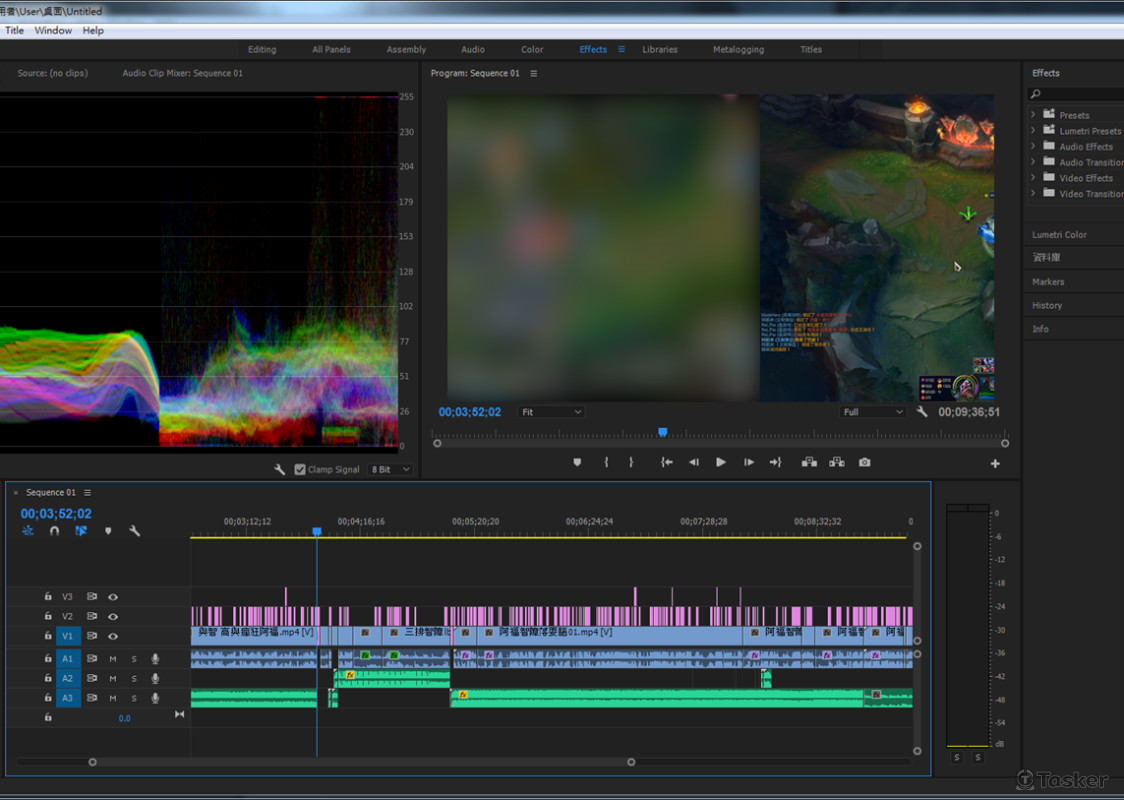
Task: Enable voice-over record on track A1
Action: [155, 658]
